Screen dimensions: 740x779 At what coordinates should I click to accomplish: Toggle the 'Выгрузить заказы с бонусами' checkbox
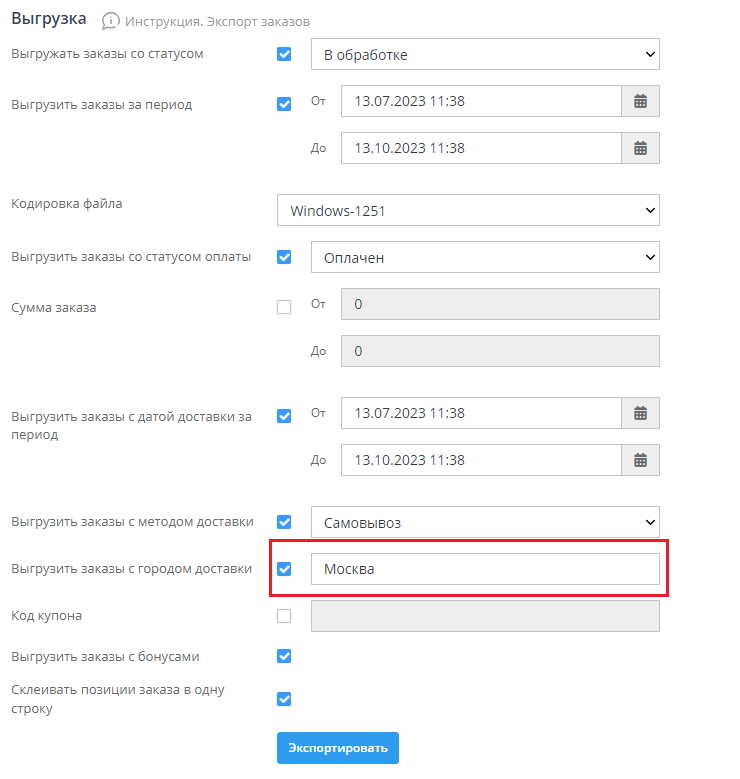point(284,657)
